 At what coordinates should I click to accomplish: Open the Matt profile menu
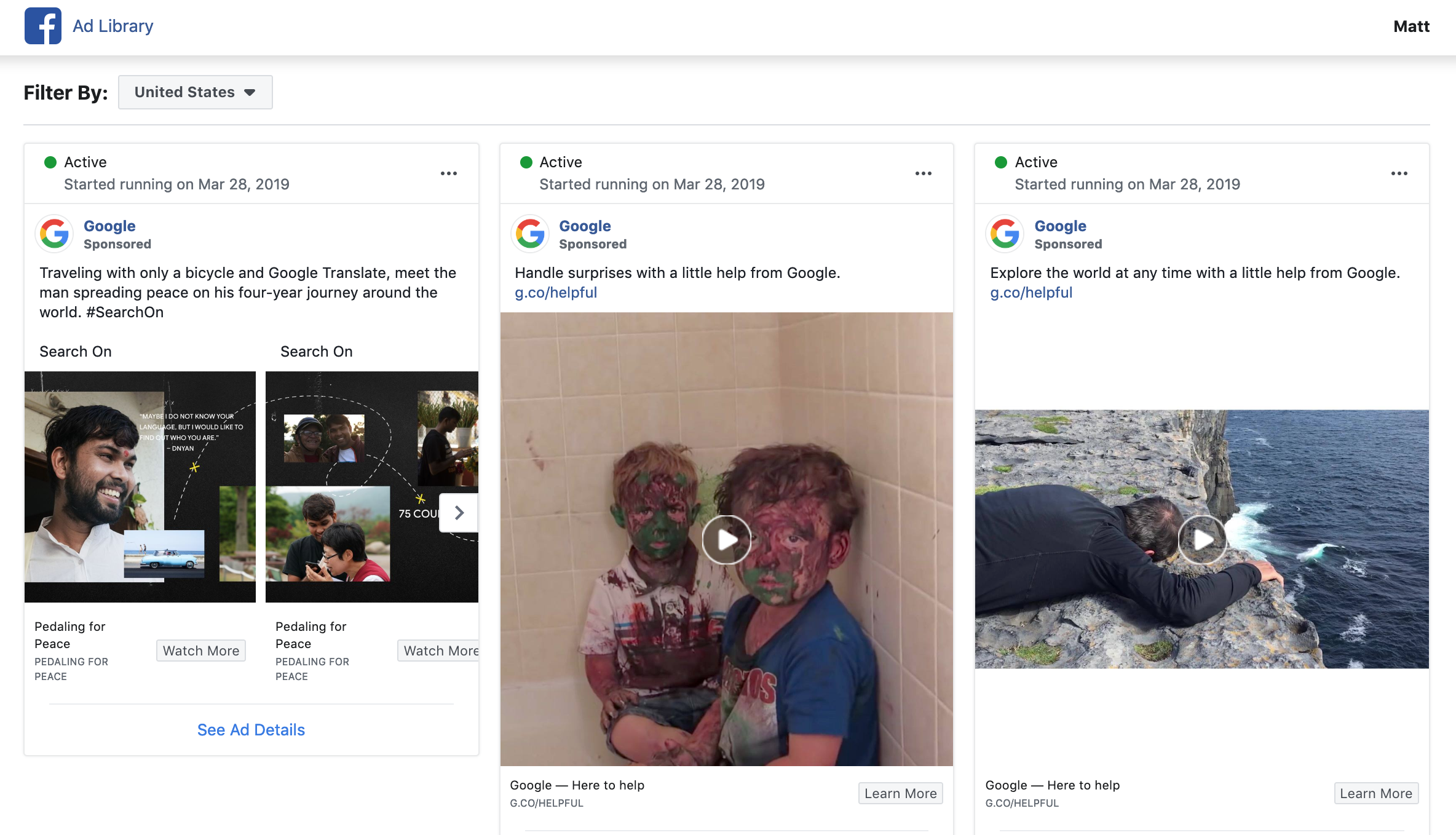click(x=1411, y=26)
